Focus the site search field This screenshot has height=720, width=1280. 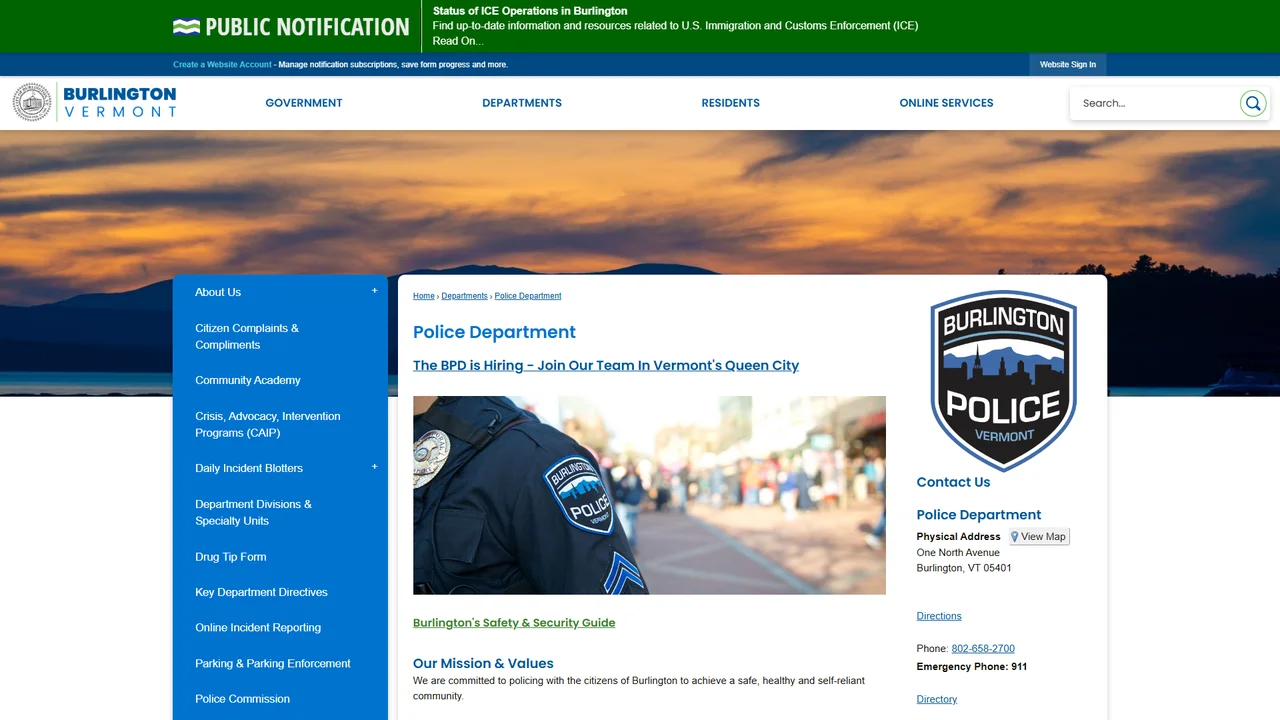click(1155, 103)
